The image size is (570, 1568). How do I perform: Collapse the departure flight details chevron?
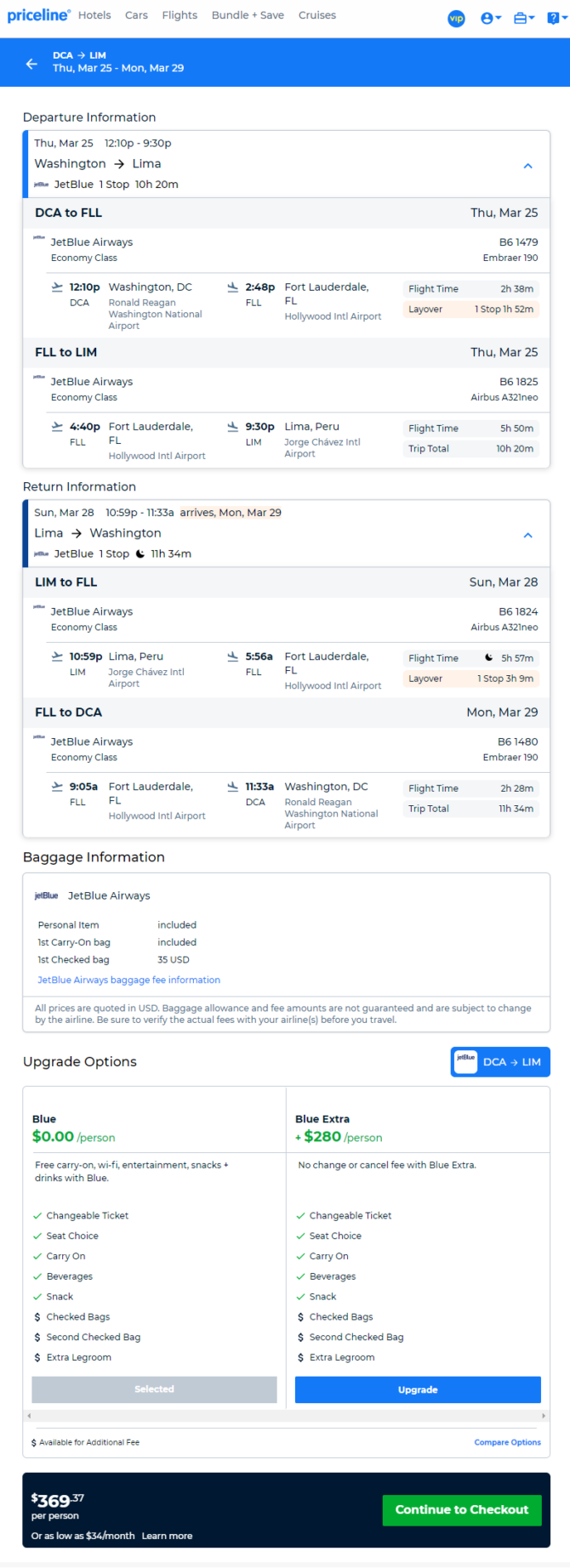point(527,166)
